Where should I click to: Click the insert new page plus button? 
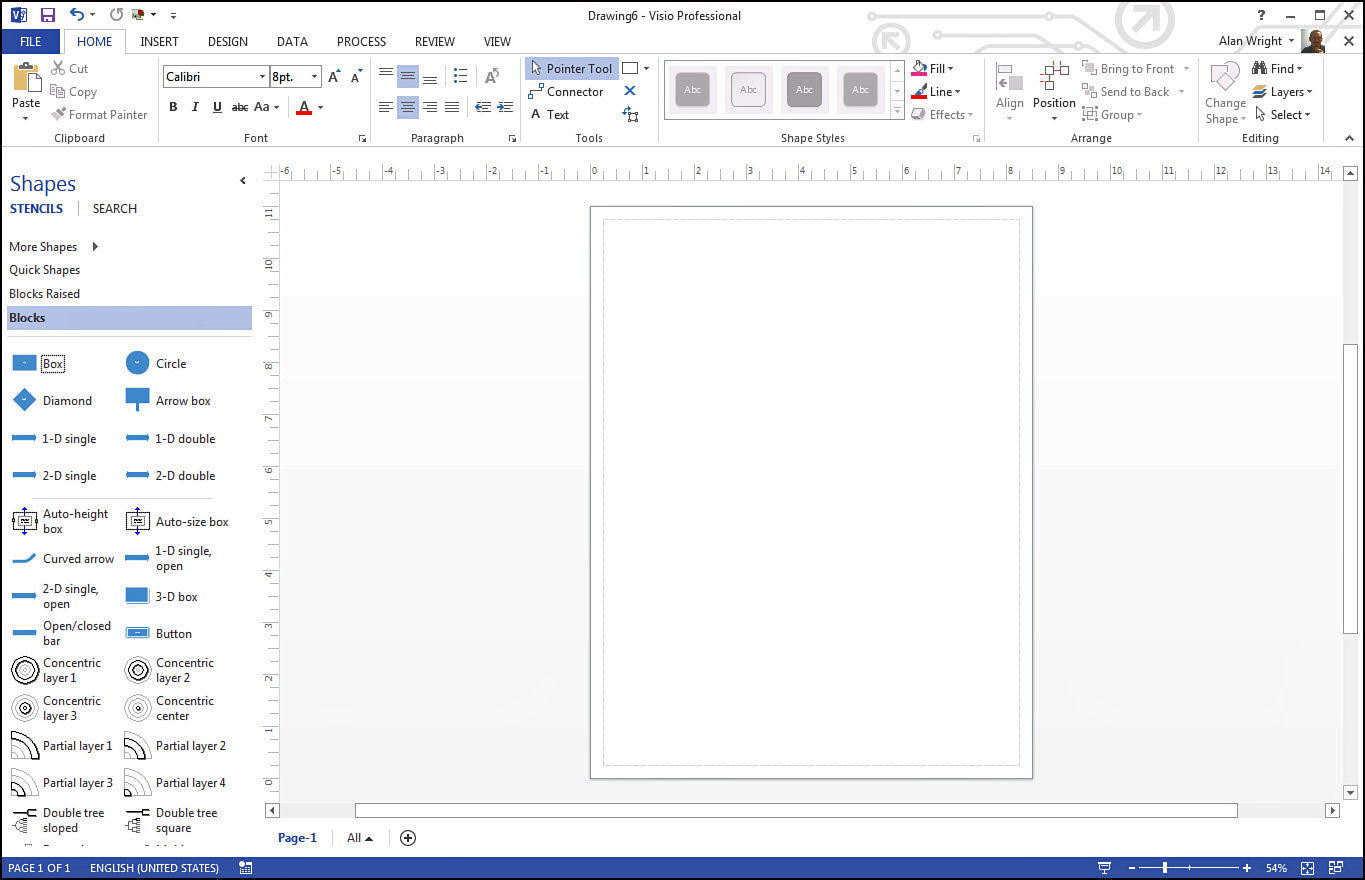407,838
